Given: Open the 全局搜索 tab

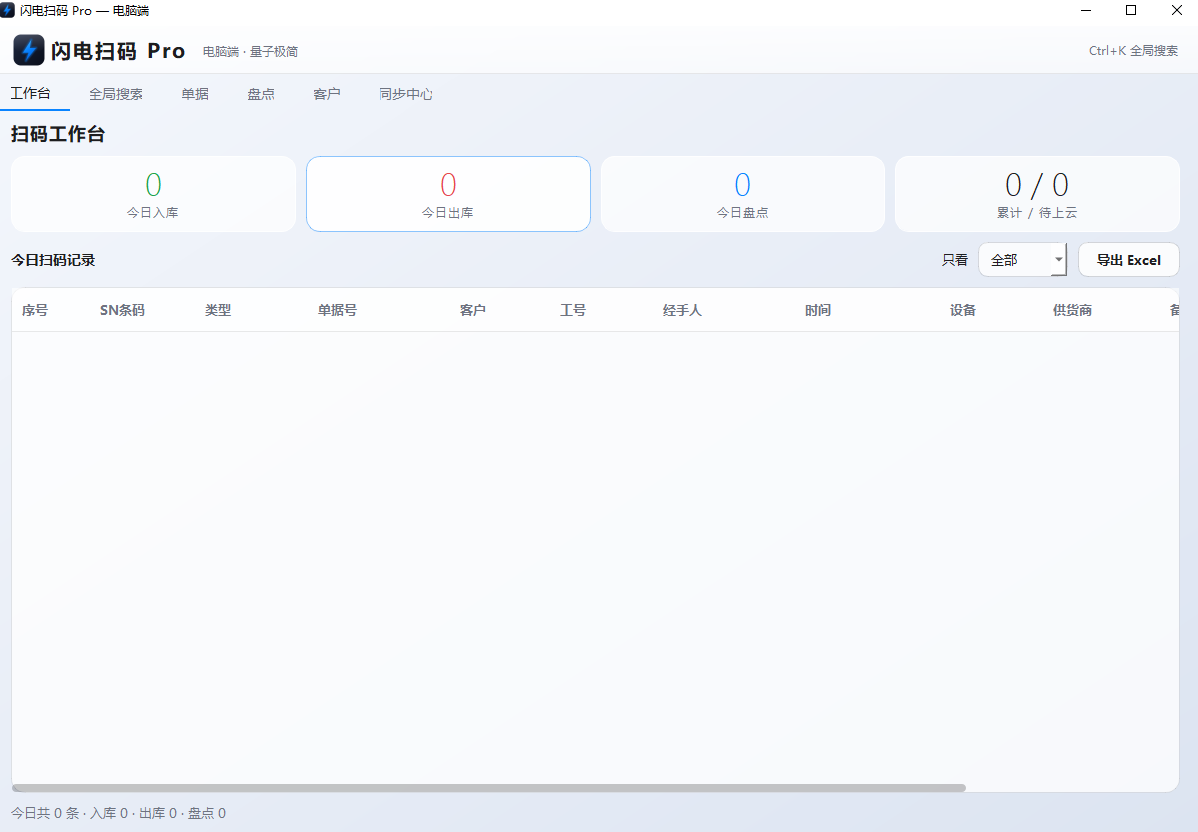Looking at the screenshot, I should point(116,94).
